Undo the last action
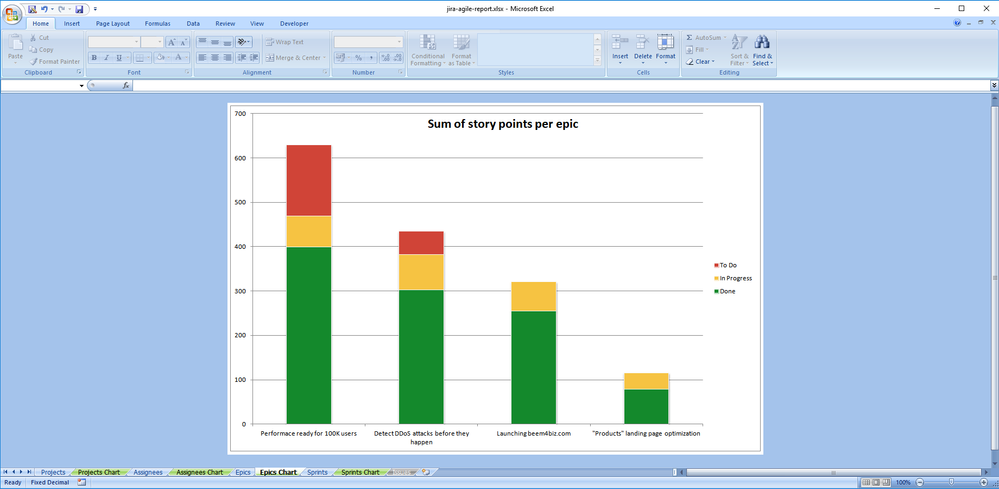The image size is (999, 489). (46, 9)
